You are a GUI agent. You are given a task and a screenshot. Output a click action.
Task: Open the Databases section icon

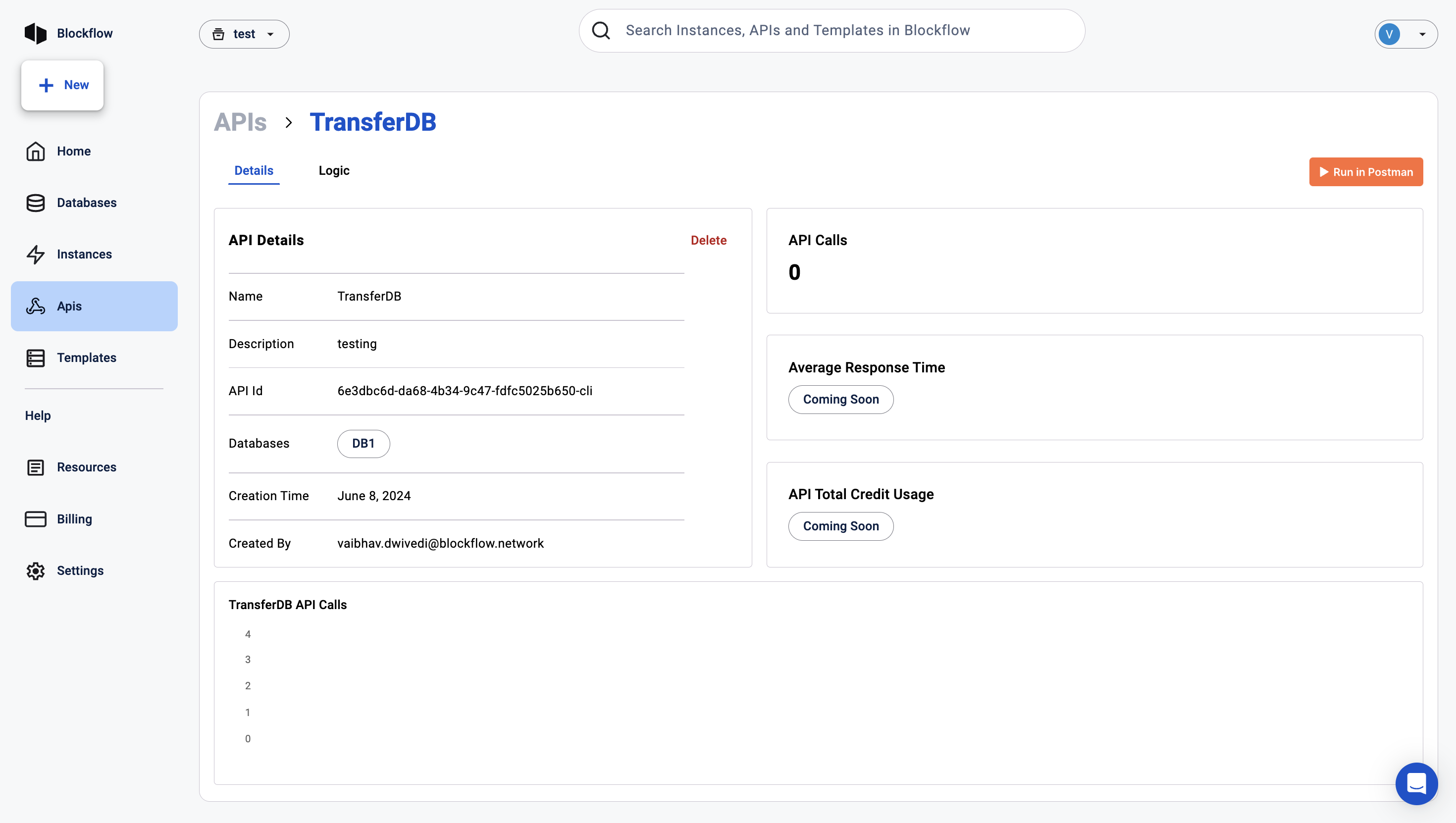[35, 203]
